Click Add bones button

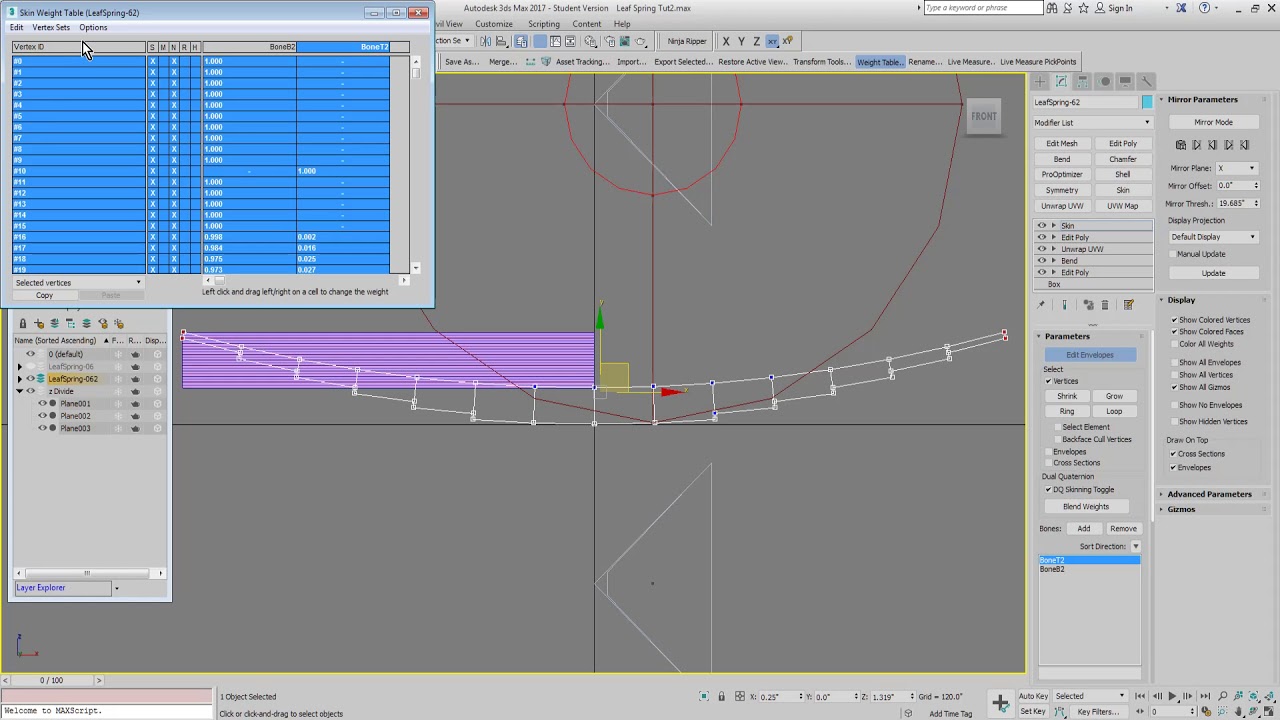(1083, 529)
